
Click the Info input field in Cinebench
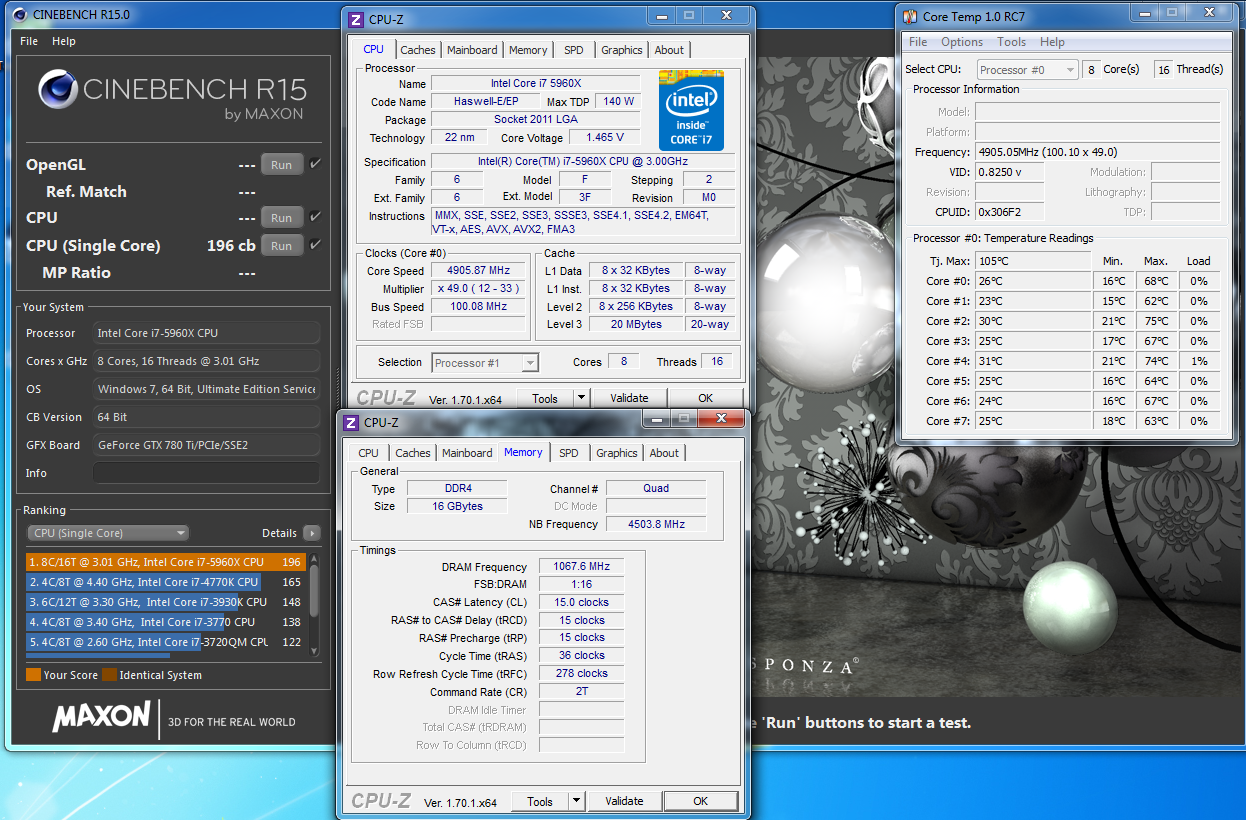[x=207, y=473]
